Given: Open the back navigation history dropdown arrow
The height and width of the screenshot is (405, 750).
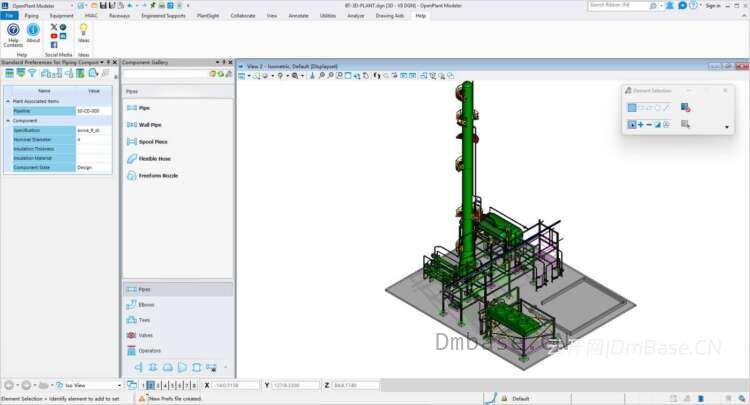Looking at the screenshot, I should click(18, 385).
